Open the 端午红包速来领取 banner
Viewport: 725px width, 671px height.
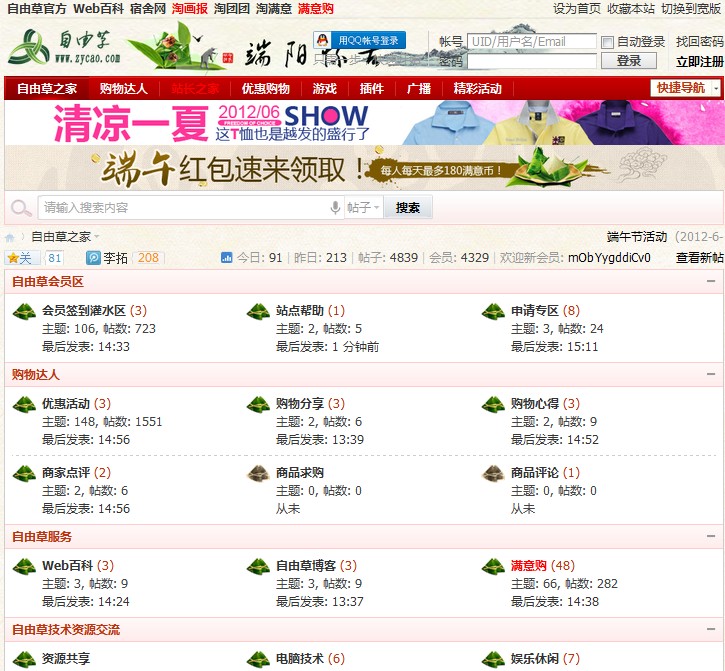point(364,168)
